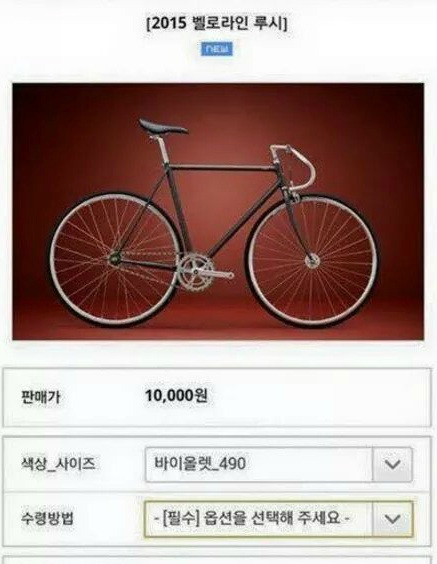Image resolution: width=437 pixels, height=564 pixels.
Task: Click the 색상_사이즈 label
Action: tap(58, 464)
